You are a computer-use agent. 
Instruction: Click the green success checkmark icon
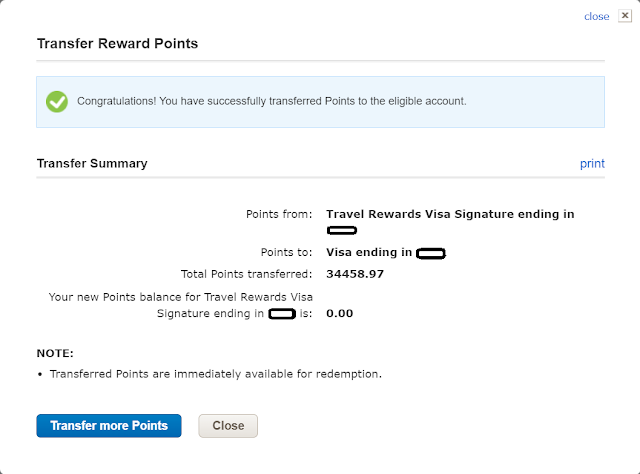(57, 101)
